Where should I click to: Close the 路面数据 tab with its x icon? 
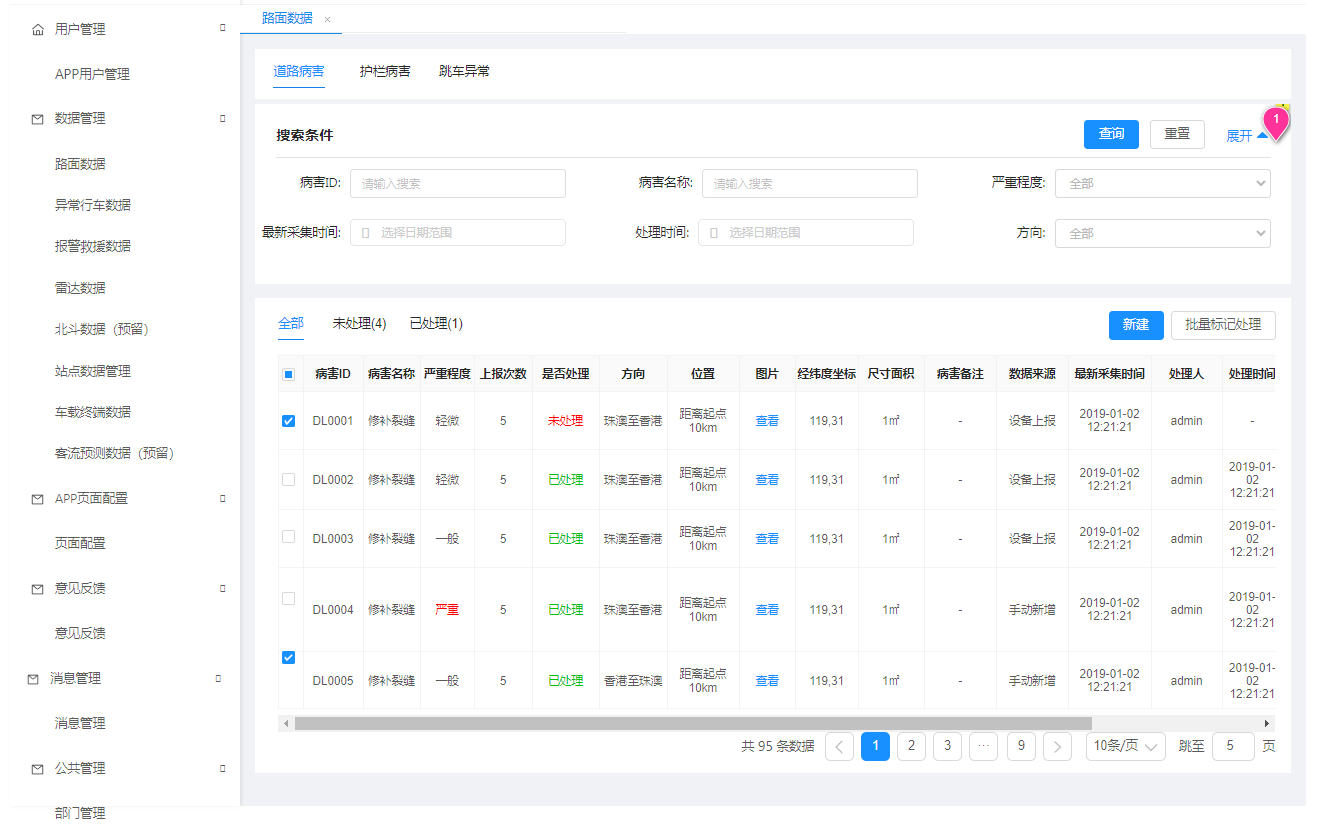coord(327,19)
